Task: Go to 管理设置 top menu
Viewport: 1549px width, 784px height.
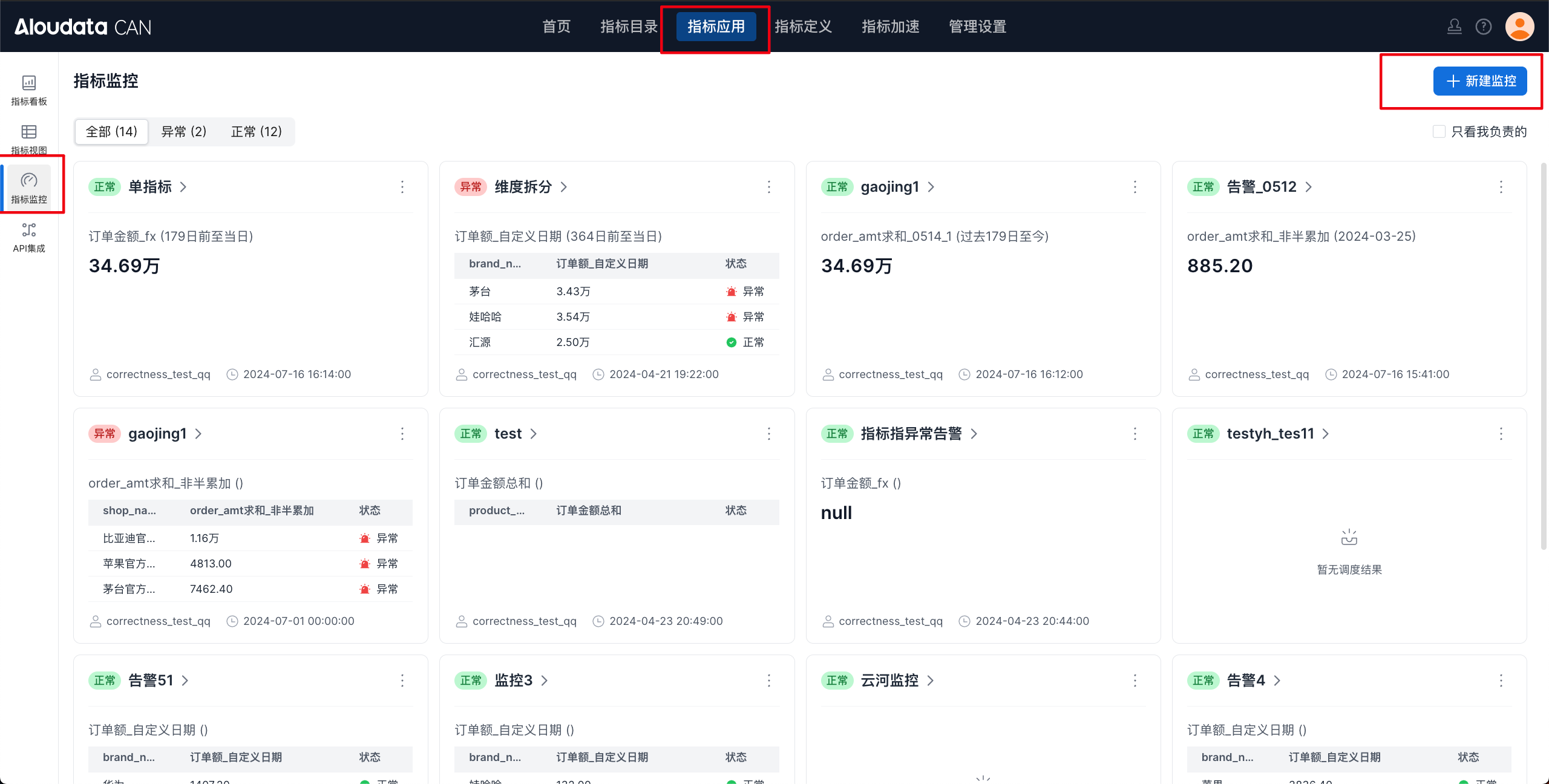Action: 977,27
